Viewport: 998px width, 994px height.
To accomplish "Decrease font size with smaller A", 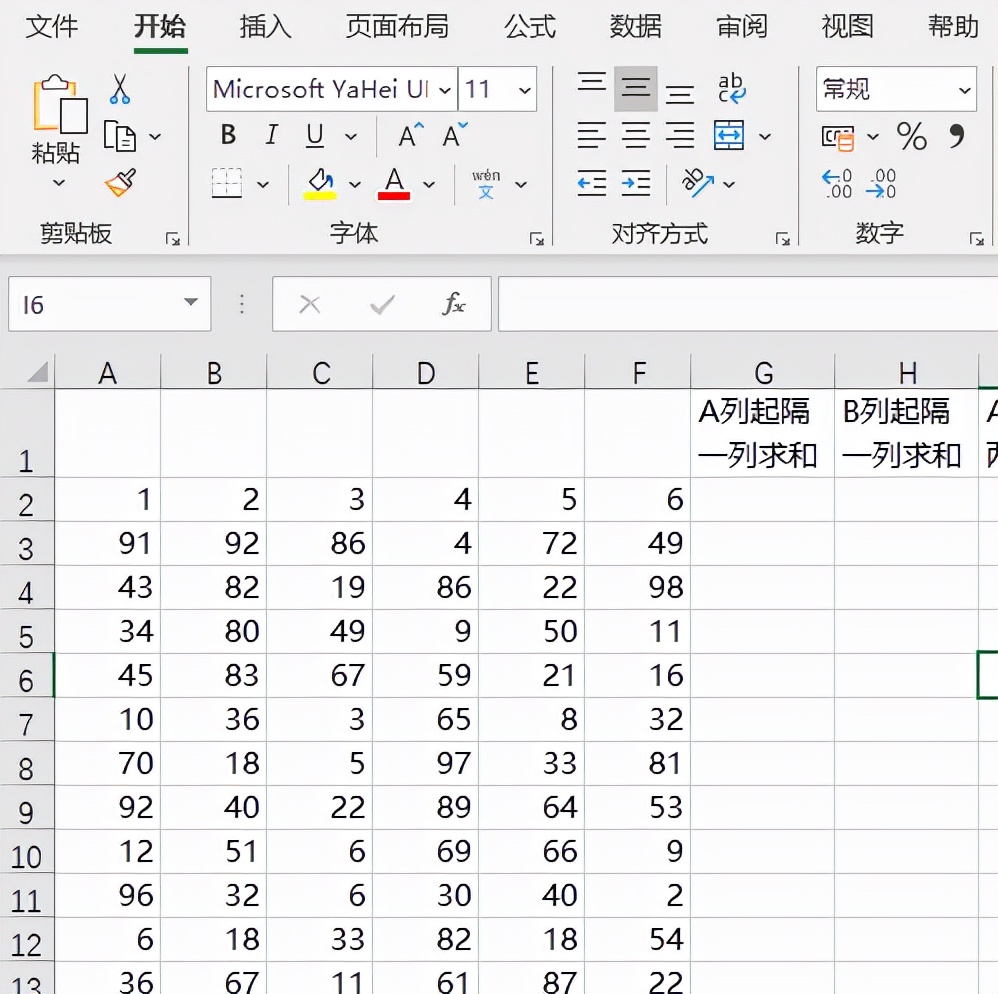I will (454, 135).
